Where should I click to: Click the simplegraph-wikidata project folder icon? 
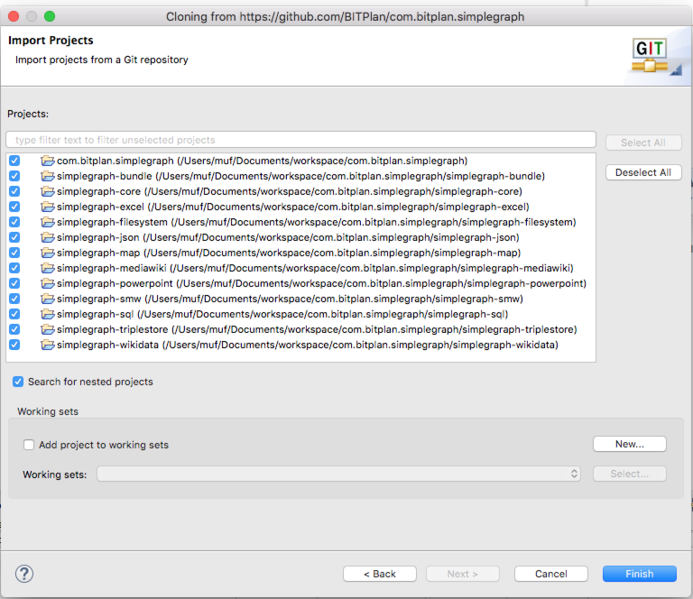click(x=47, y=345)
